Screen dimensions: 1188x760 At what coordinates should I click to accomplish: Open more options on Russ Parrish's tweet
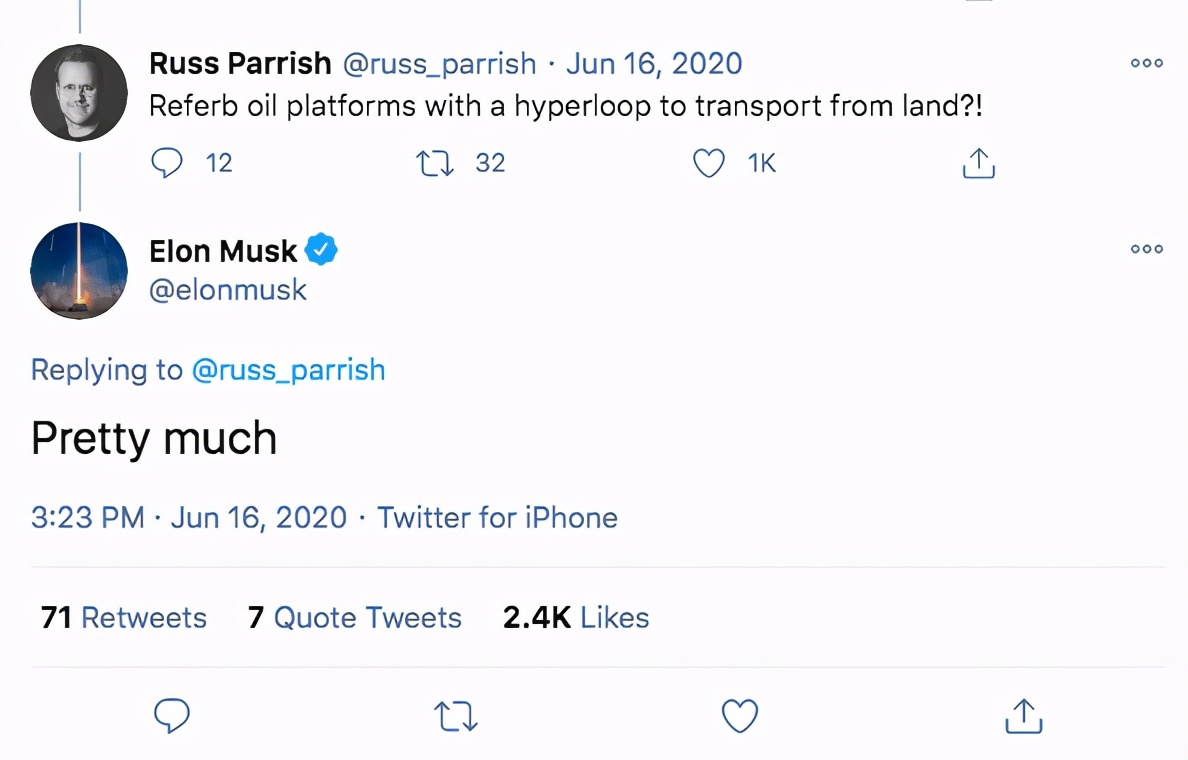point(1145,63)
